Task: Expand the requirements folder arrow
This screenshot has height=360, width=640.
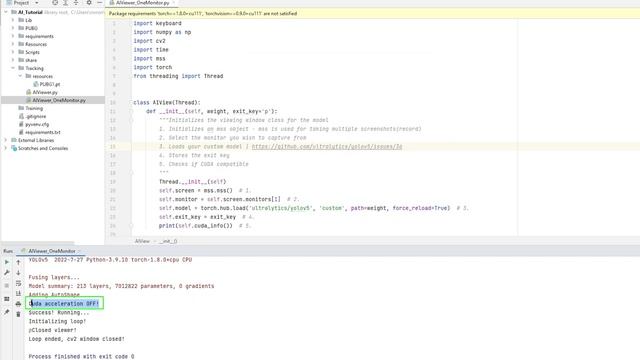Action: pyautogui.click(x=13, y=36)
